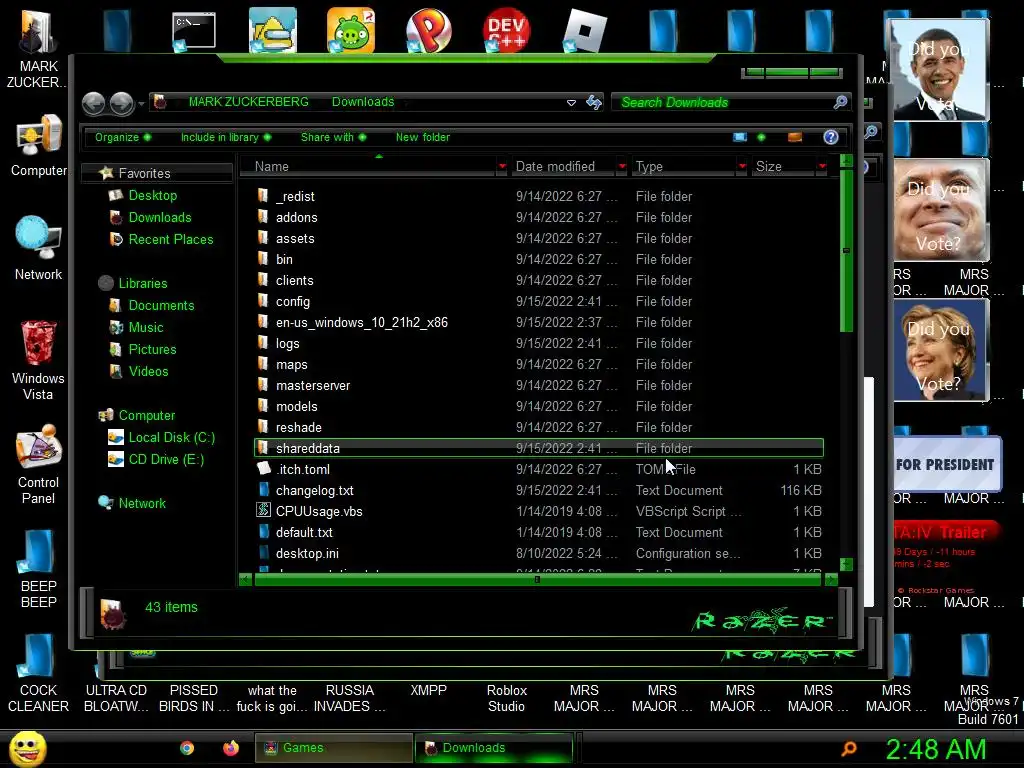The width and height of the screenshot is (1024, 768).
Task: Click the scroll right arrow of file list
Action: 831,579
